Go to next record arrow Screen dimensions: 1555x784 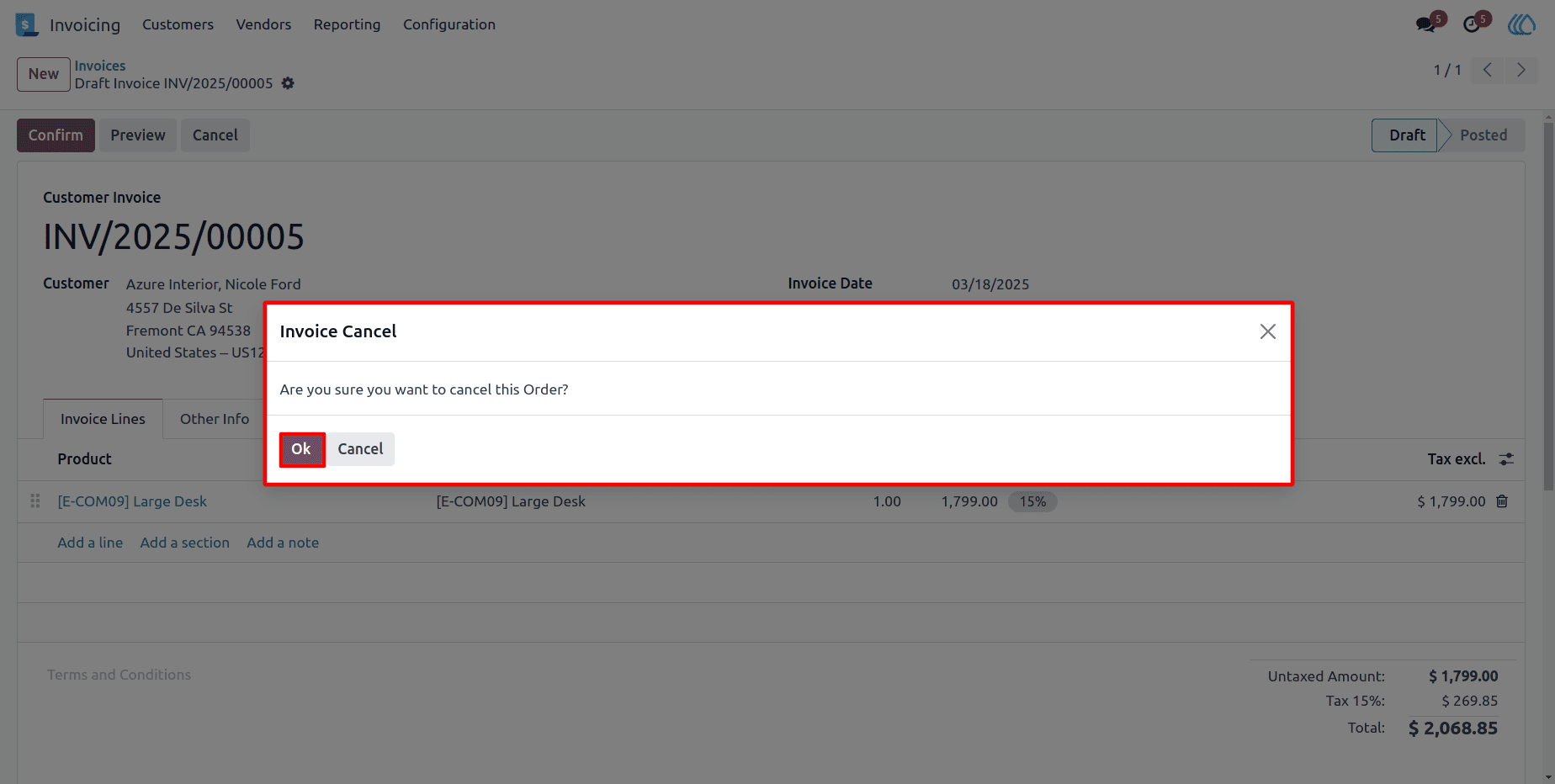pos(1521,70)
